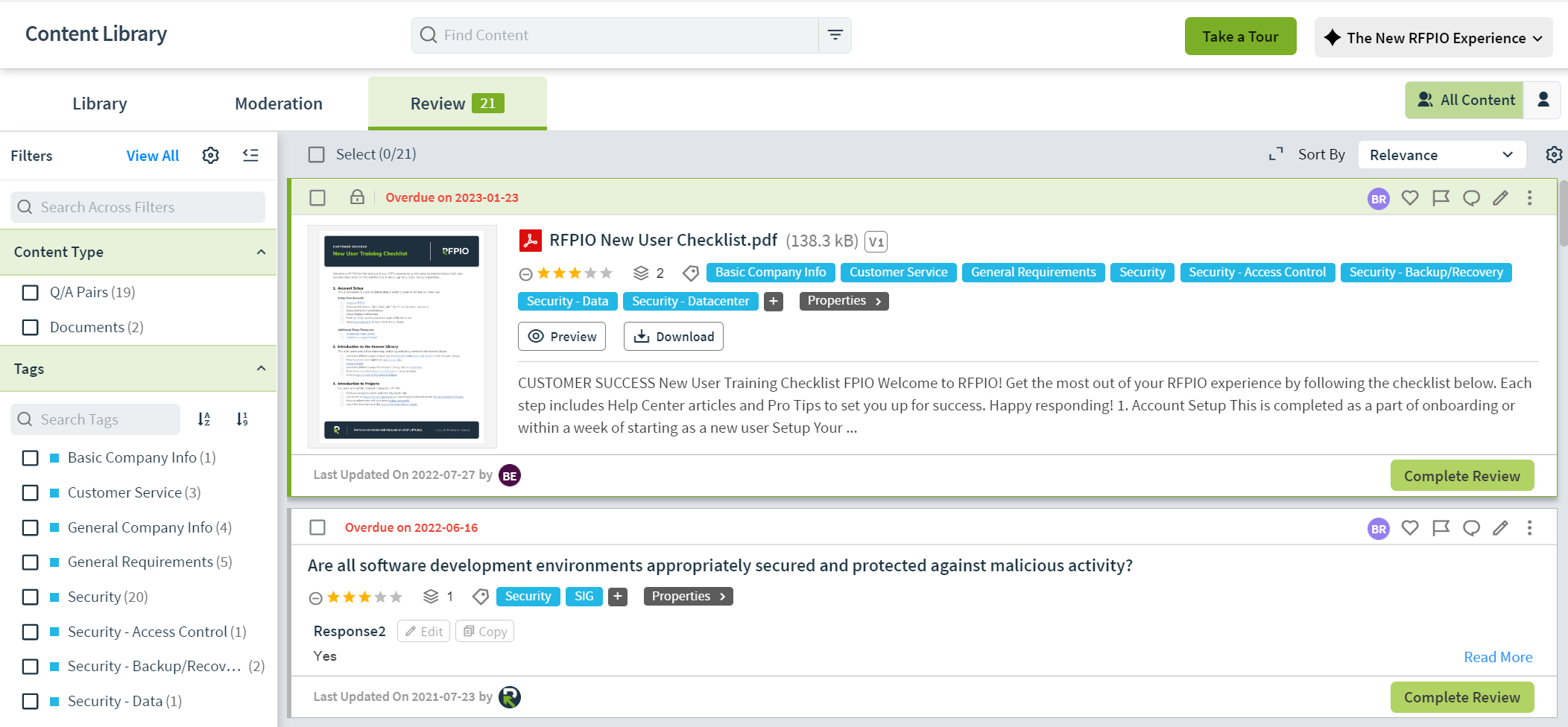
Task: Rate security question with star rating
Action: point(364,597)
